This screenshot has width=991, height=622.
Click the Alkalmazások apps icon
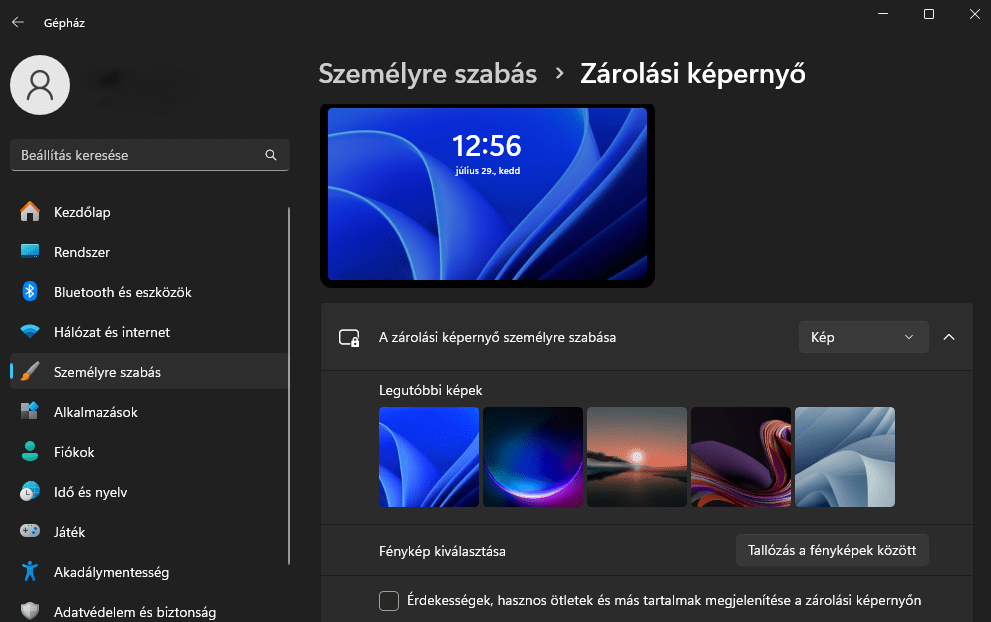coord(30,412)
